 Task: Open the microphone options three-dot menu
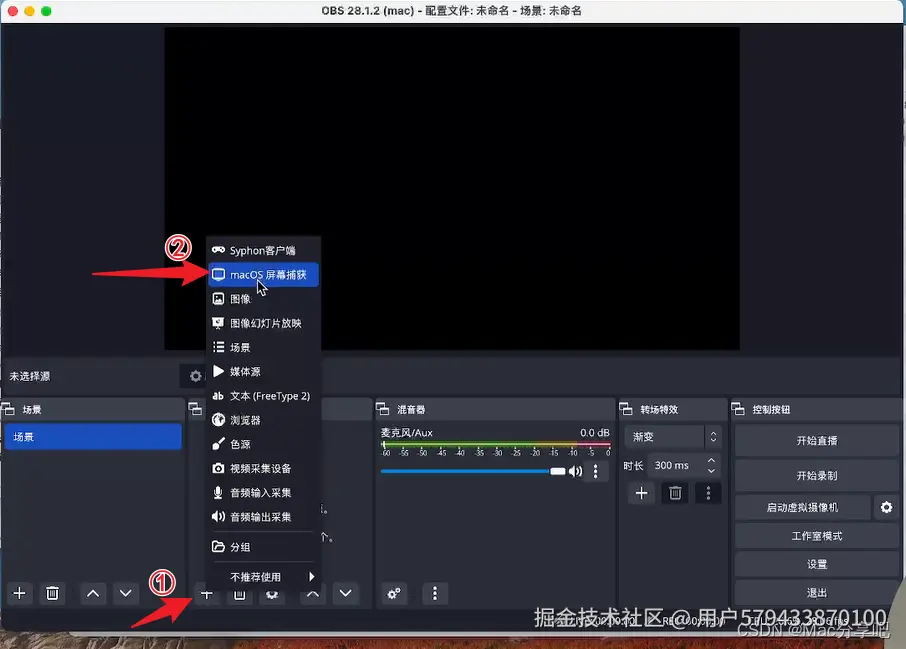pyautogui.click(x=596, y=470)
